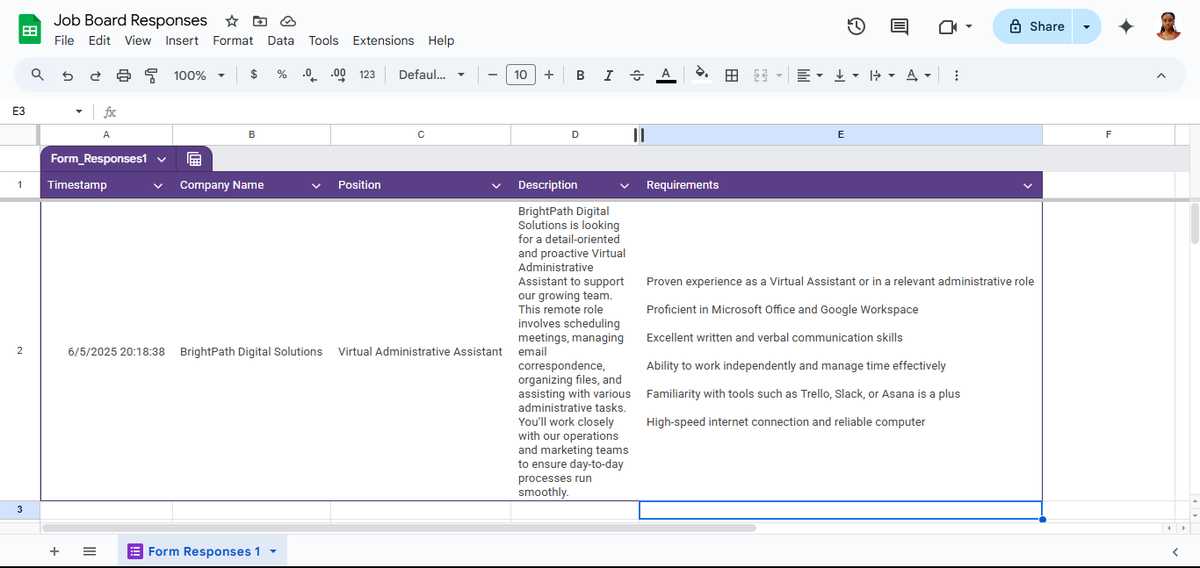Star the Job Board Responses document
The height and width of the screenshot is (568, 1200).
232,21
